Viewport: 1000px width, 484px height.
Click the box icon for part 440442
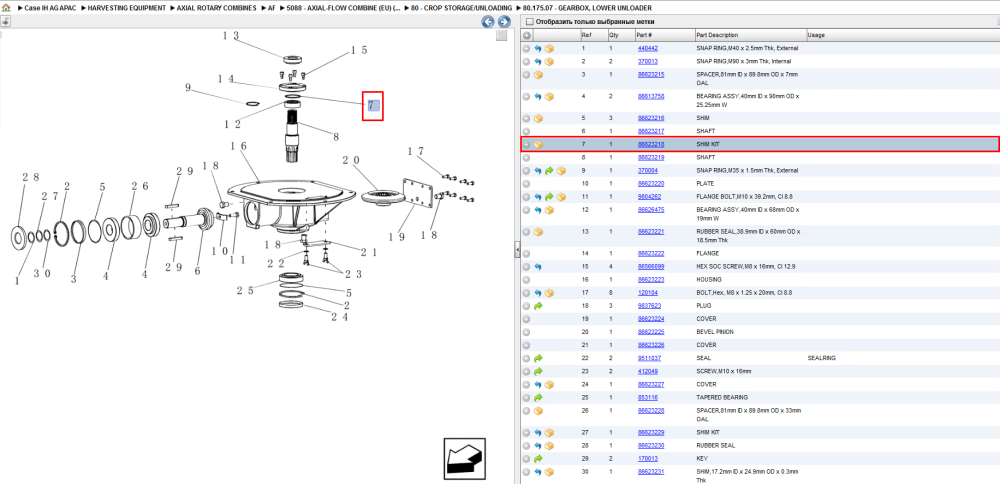[549, 48]
